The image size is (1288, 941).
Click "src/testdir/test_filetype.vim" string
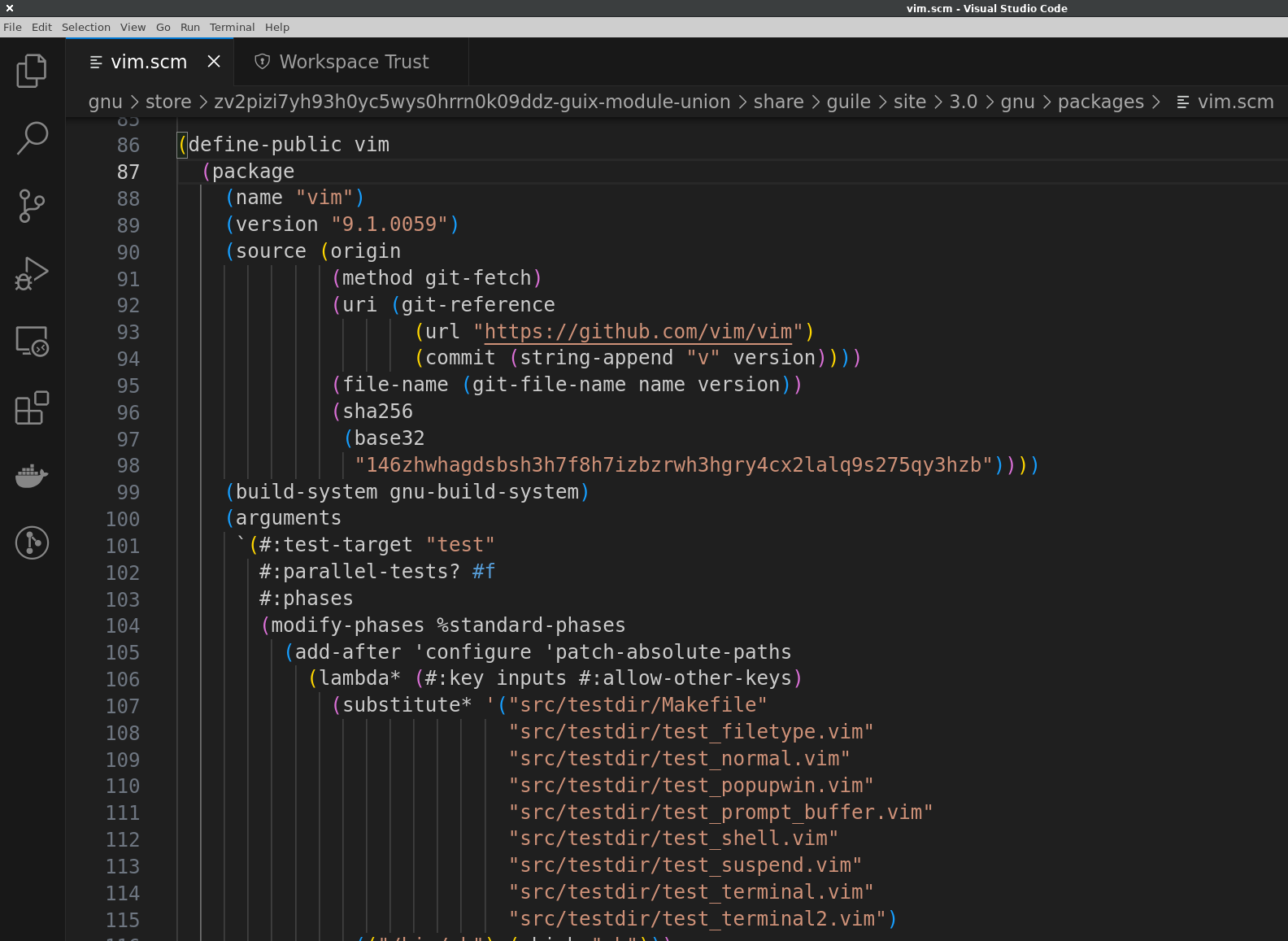[691, 732]
